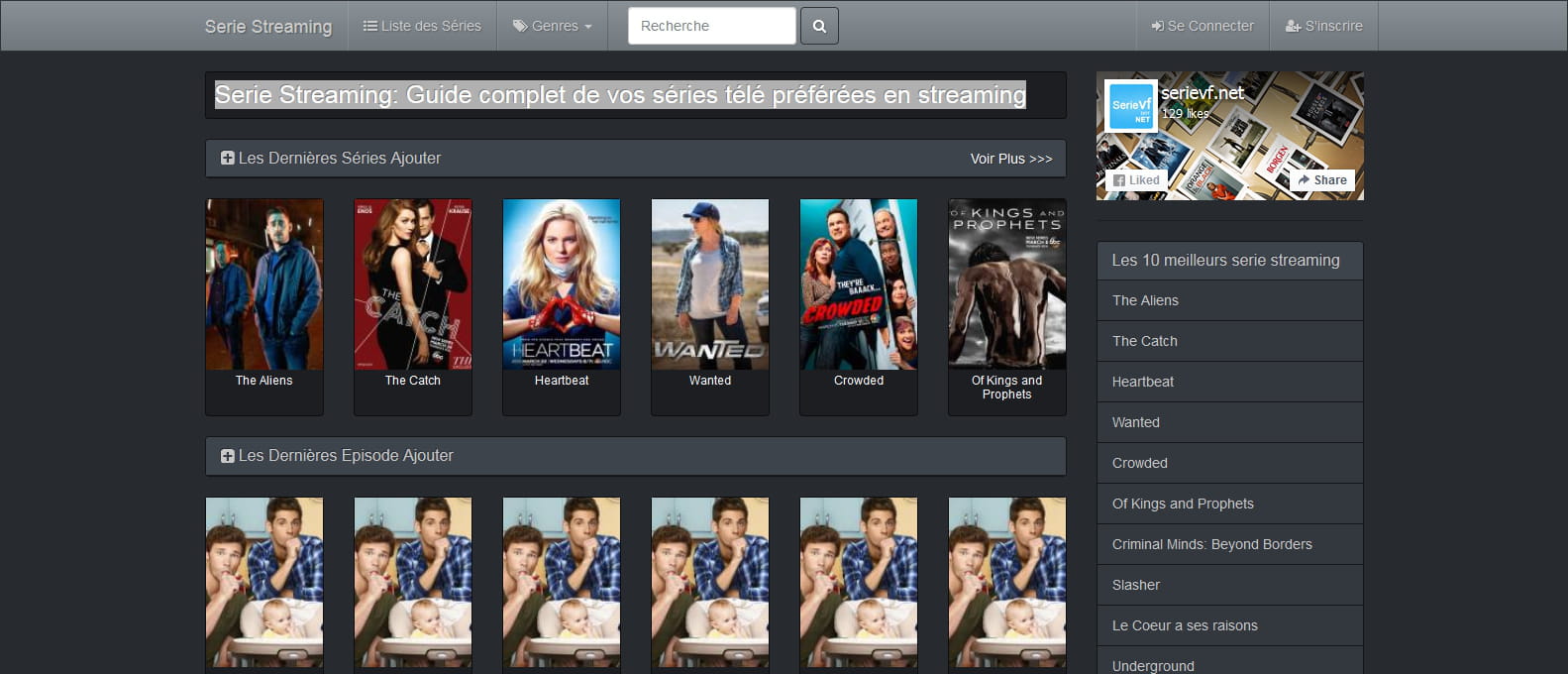Click Voir Plus >>> link
Viewport: 1568px width, 674px height.
[1011, 159]
